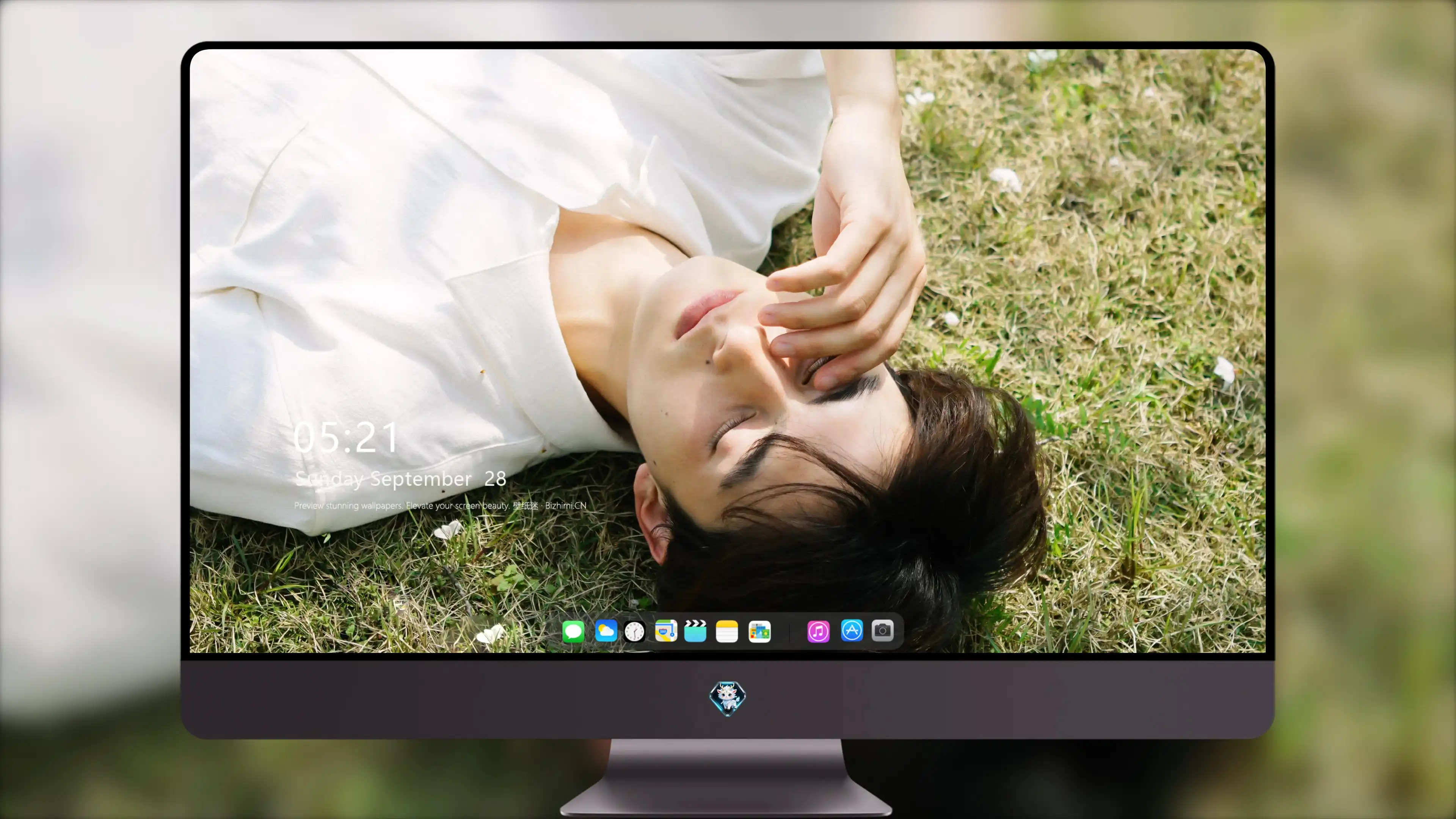1456x819 pixels.
Task: Open the App Store icon
Action: point(852,630)
